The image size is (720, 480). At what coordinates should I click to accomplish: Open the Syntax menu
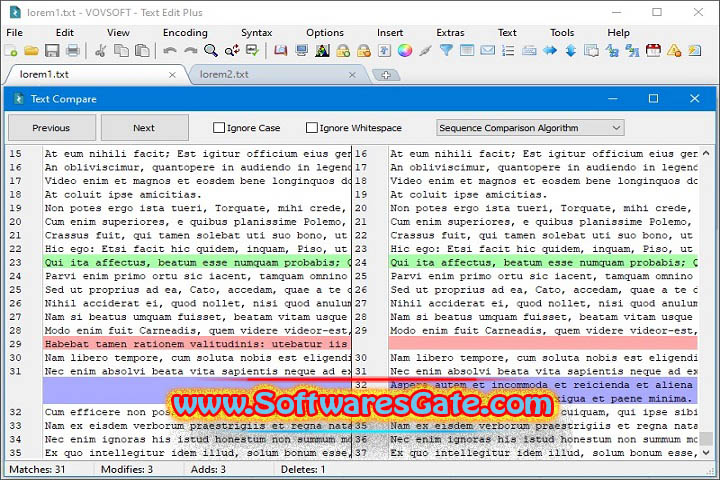coord(257,33)
